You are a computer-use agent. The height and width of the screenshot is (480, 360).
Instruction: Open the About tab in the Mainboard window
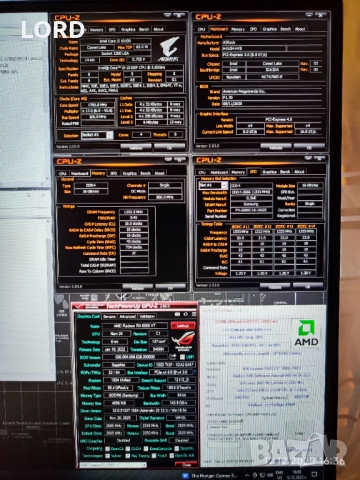click(300, 29)
